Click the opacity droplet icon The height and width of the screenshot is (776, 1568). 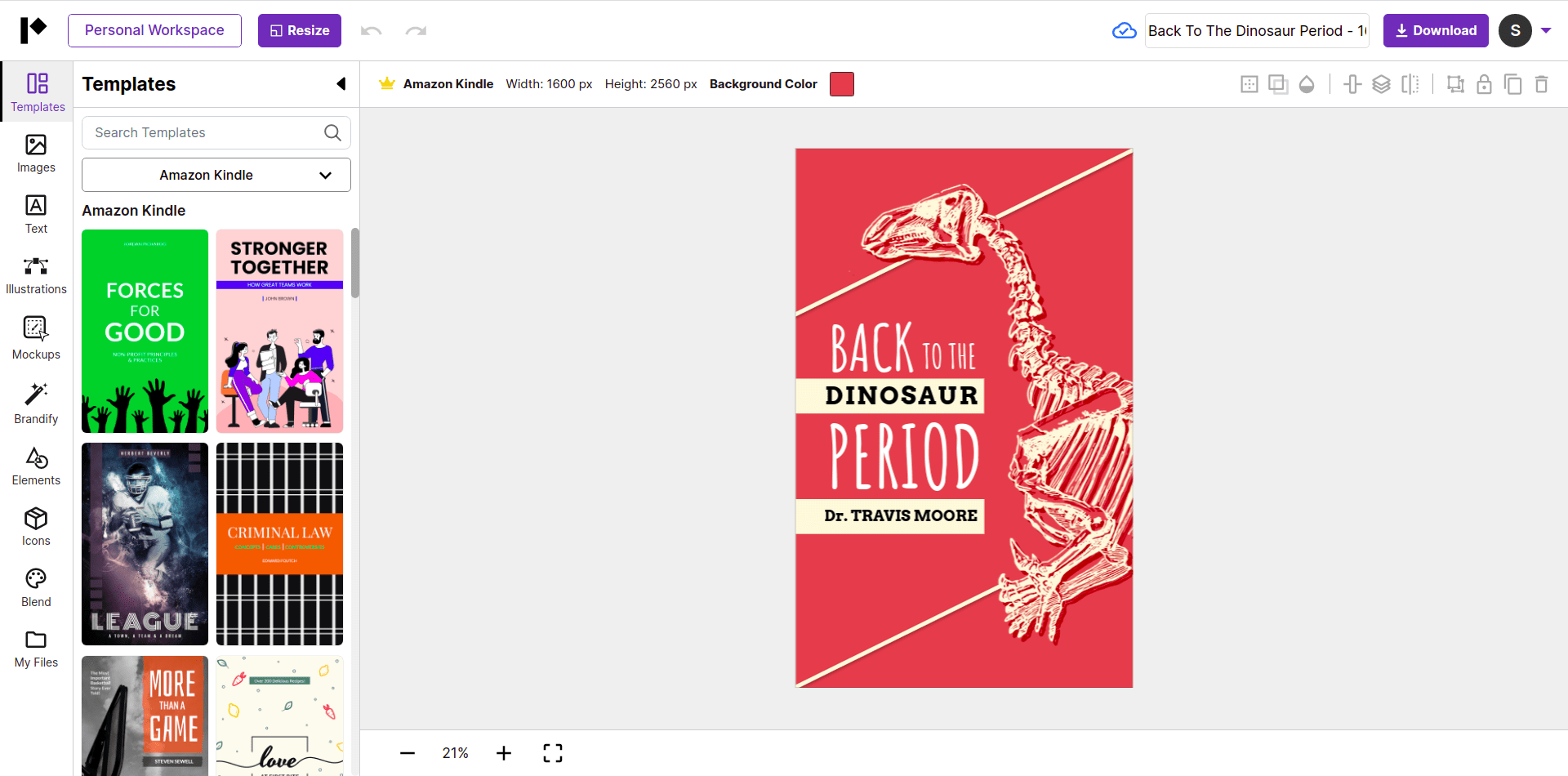click(x=1307, y=84)
